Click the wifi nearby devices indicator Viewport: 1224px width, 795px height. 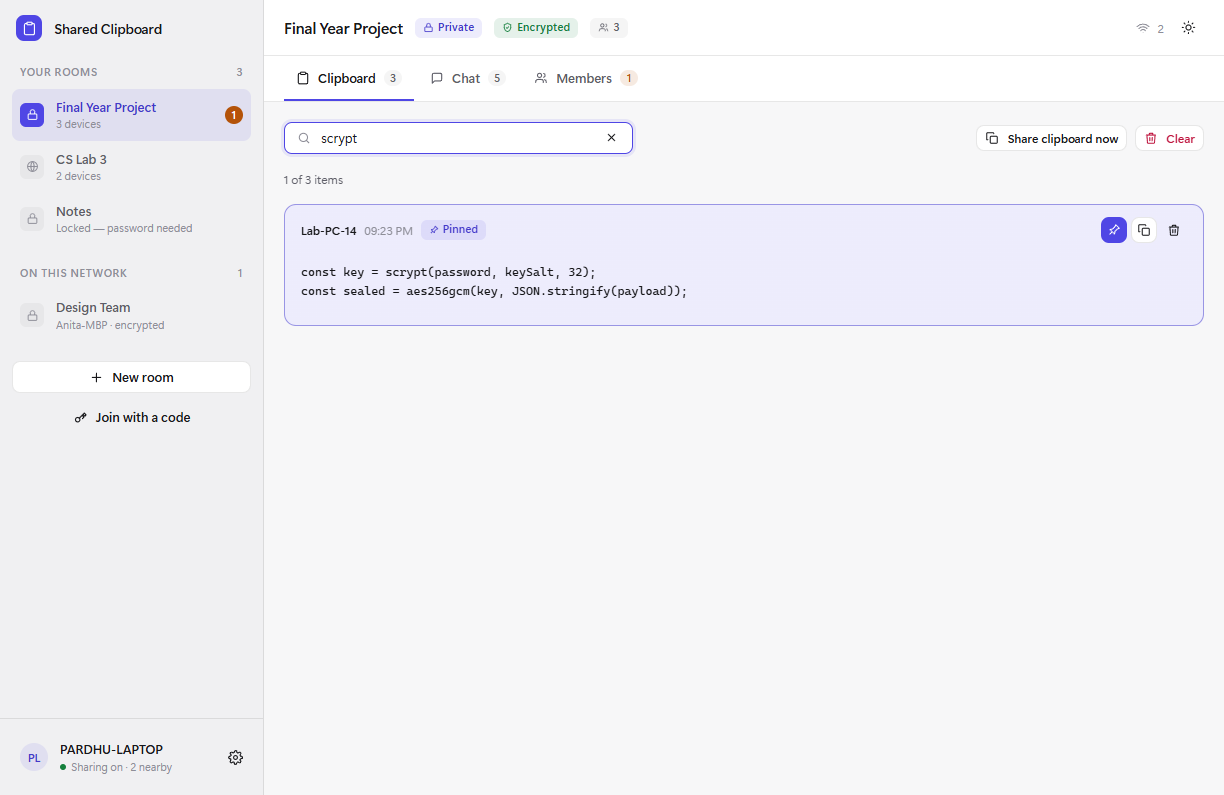(1150, 29)
